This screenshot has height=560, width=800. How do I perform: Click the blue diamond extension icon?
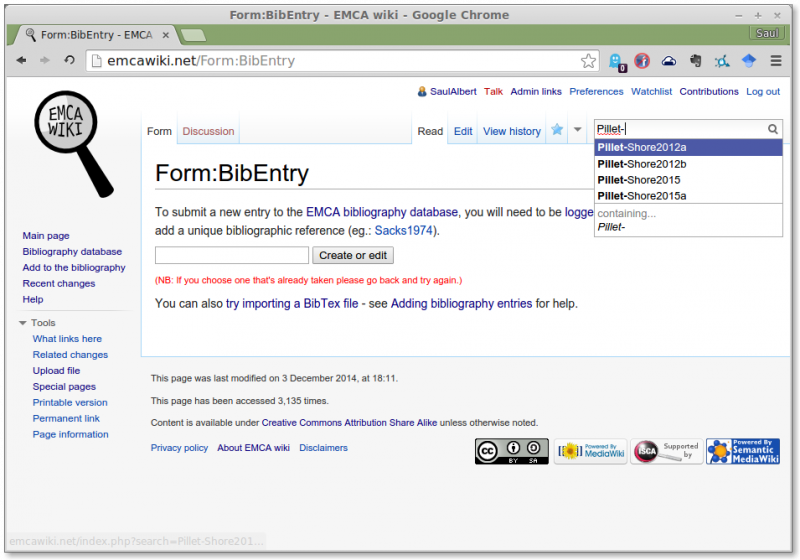point(748,61)
